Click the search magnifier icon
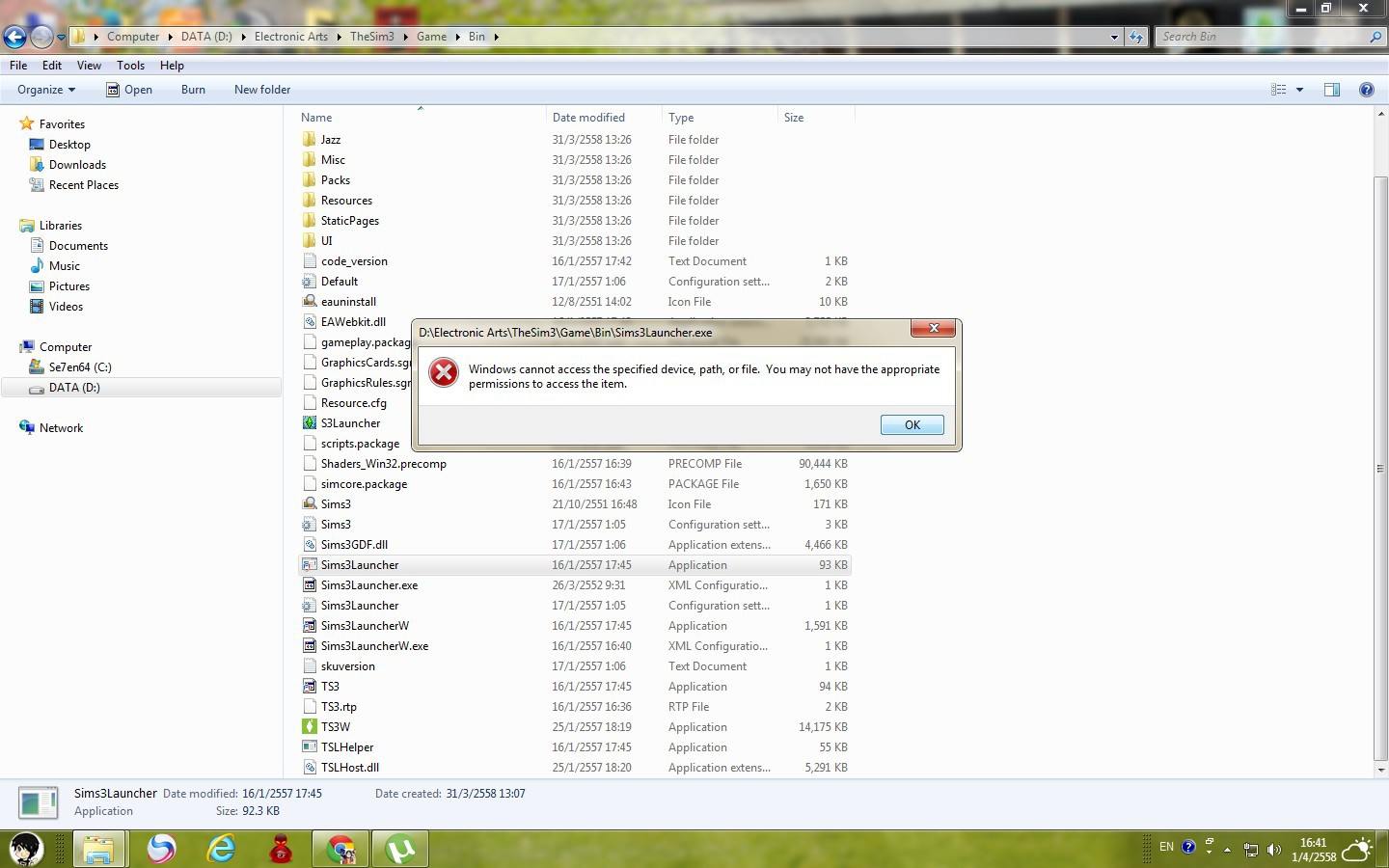 [1375, 37]
